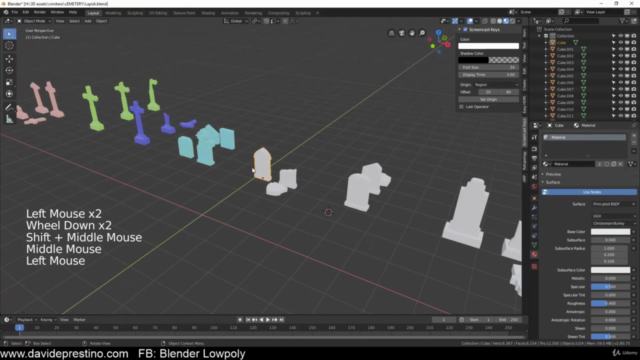
Task: Click the Base Color swatch
Action: (611, 232)
